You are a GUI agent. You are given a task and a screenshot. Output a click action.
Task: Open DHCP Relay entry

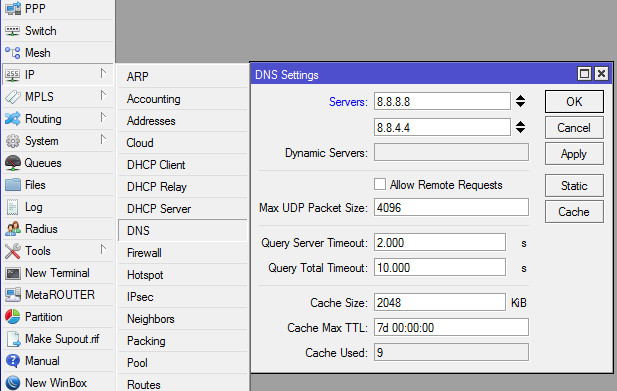pyautogui.click(x=183, y=187)
